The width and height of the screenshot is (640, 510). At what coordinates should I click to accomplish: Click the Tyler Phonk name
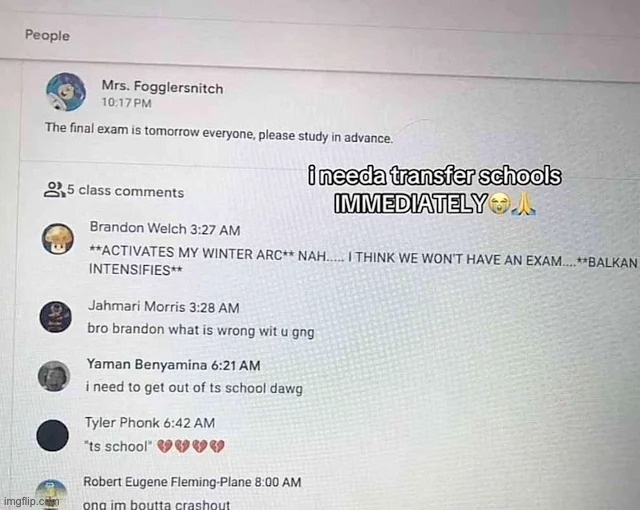[122, 423]
